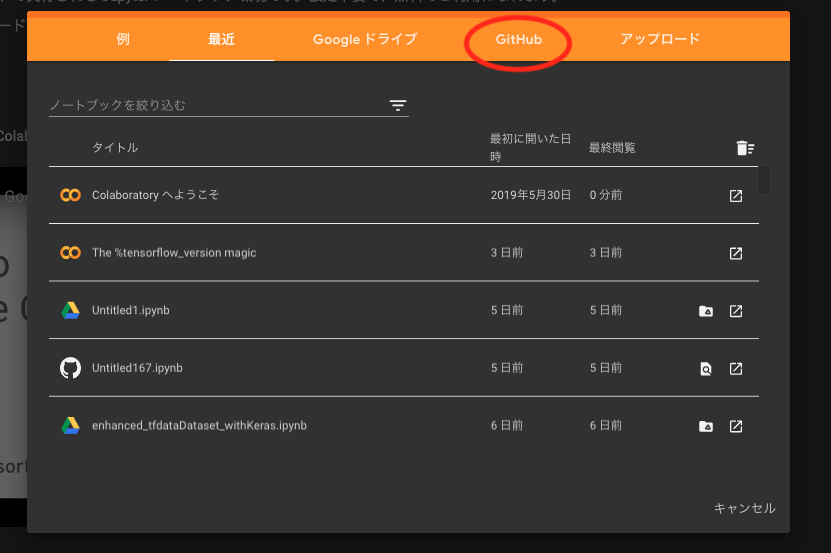Open Untitled1.ipynb in new tab icon
The image size is (831, 553).
(736, 311)
